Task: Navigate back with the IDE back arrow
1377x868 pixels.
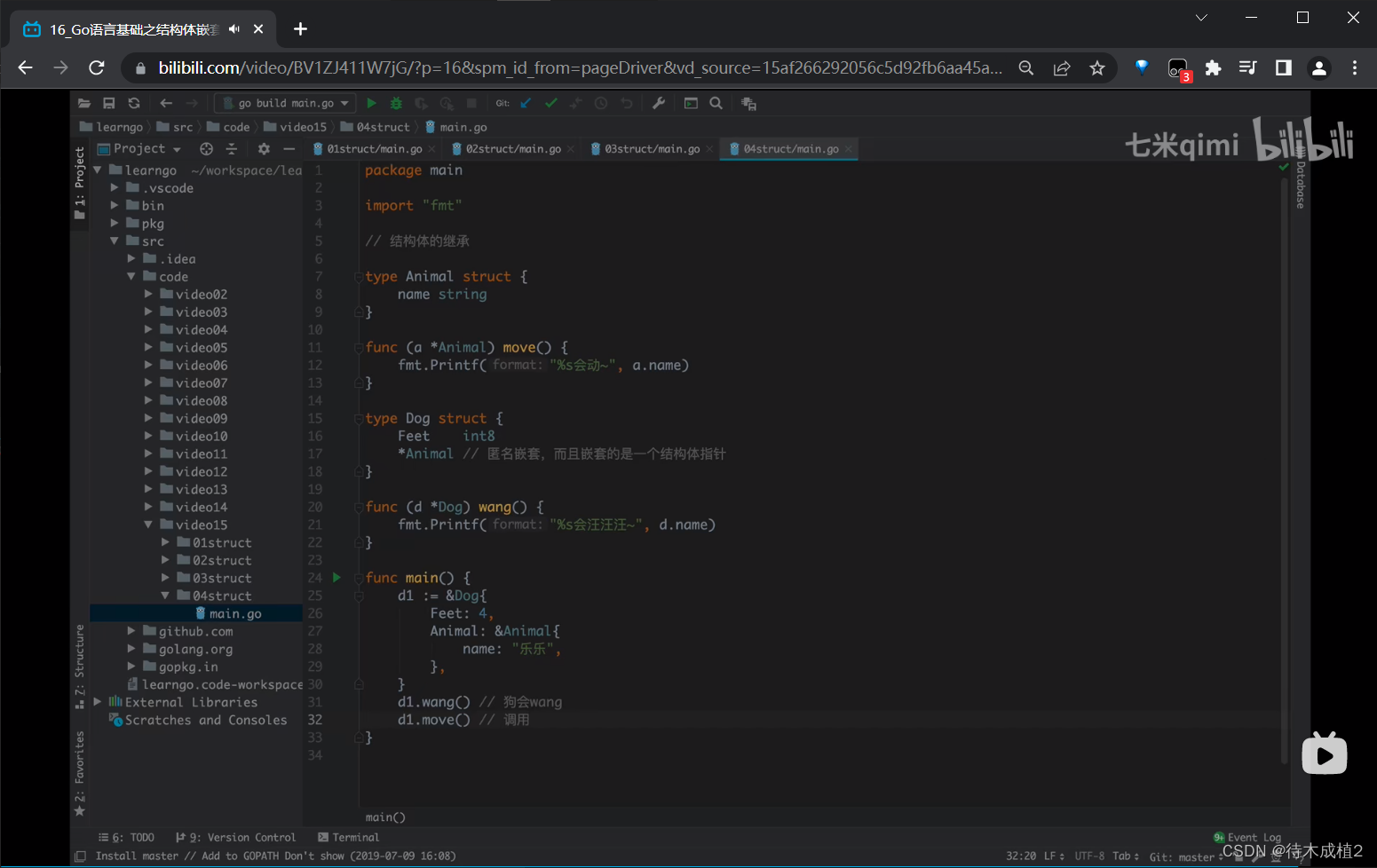Action: 166,103
